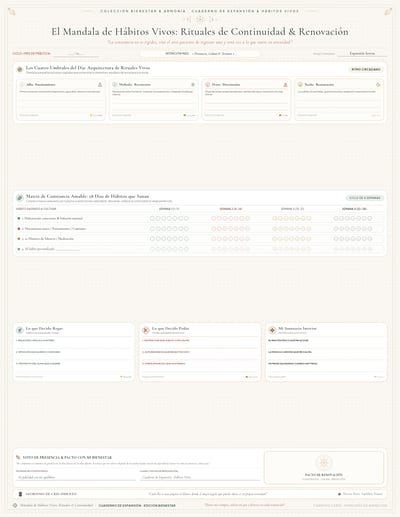Click the figure icon on the Alba card's right
400x517 pixels.
pyautogui.click(x=100, y=85)
